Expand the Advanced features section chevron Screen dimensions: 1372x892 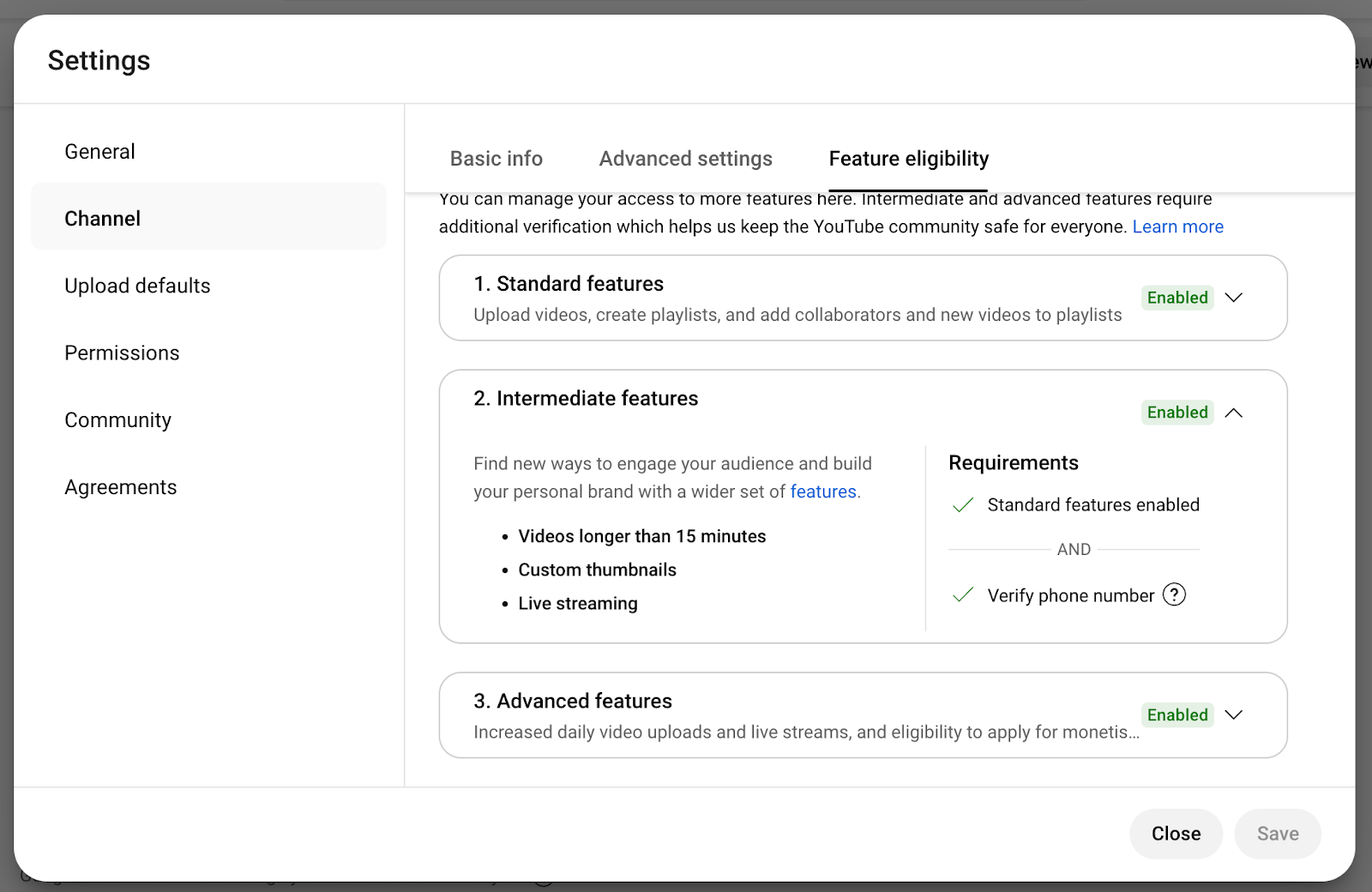(x=1233, y=715)
